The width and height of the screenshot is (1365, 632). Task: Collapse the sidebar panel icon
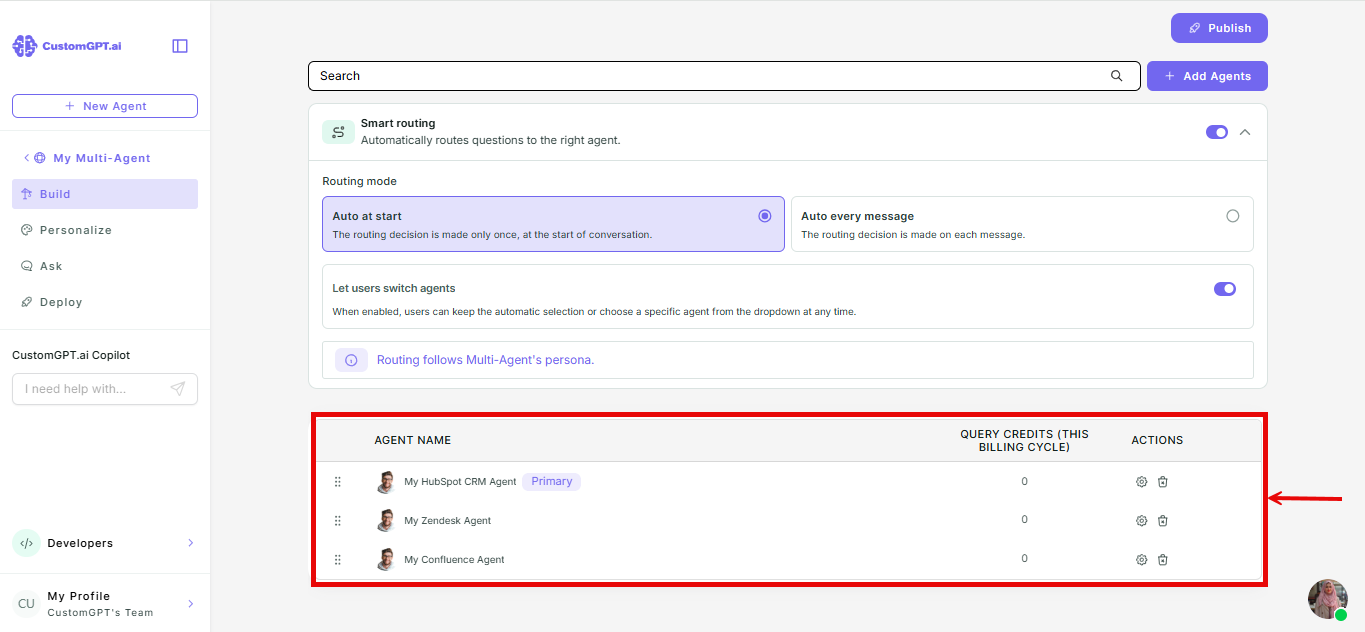[x=180, y=46]
